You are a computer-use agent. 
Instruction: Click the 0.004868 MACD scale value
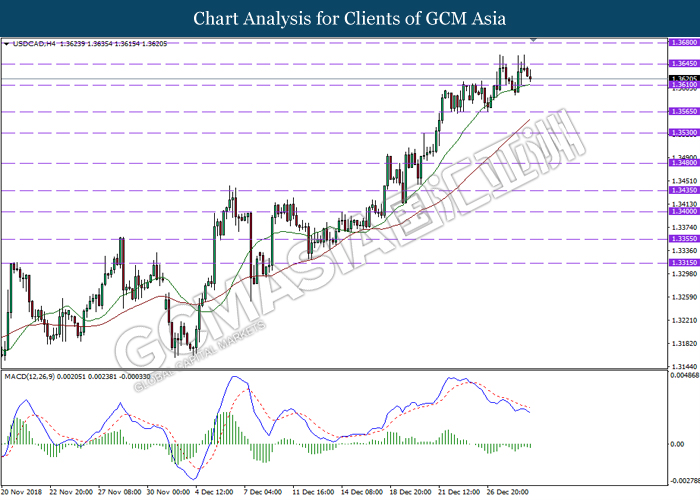click(685, 375)
